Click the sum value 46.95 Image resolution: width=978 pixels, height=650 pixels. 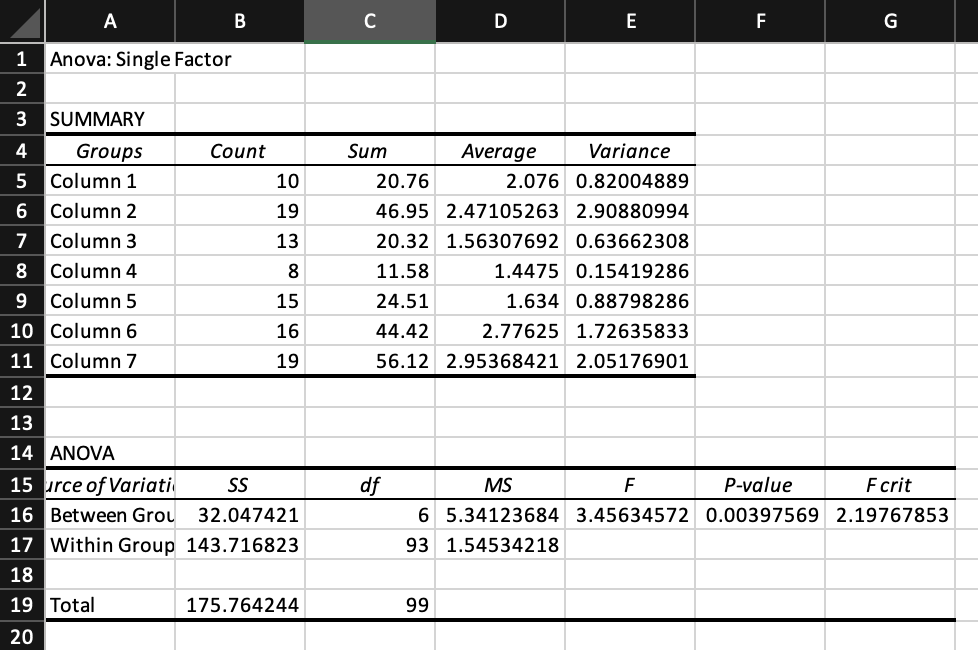coord(370,211)
